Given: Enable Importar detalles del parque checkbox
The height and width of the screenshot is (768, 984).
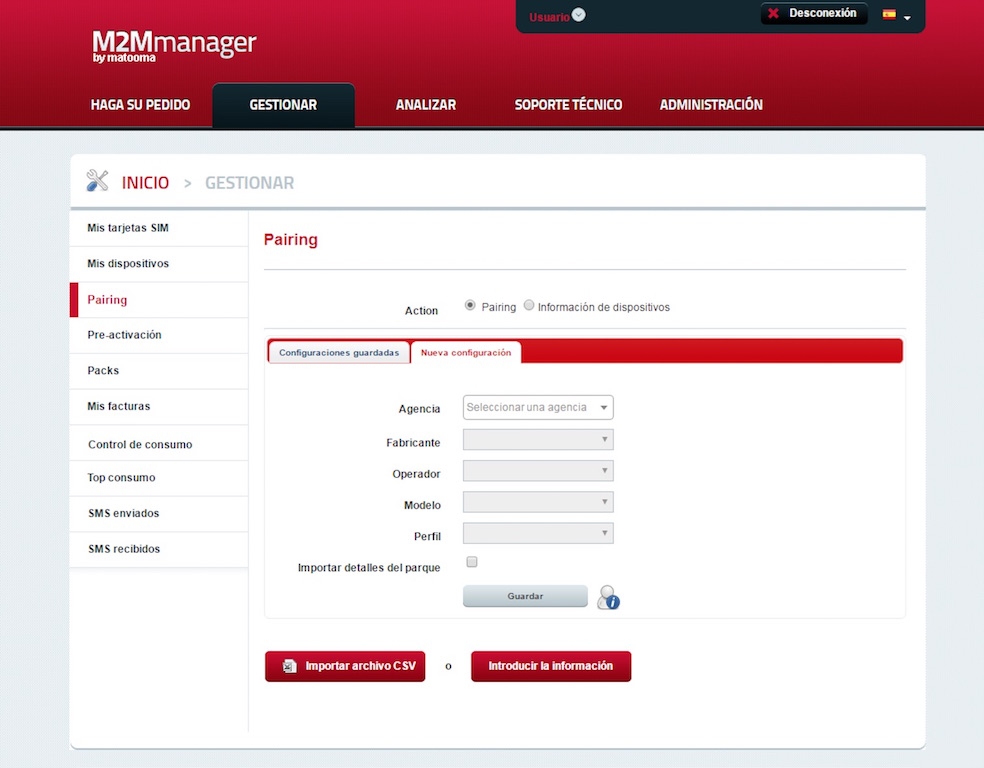Looking at the screenshot, I should point(472,562).
